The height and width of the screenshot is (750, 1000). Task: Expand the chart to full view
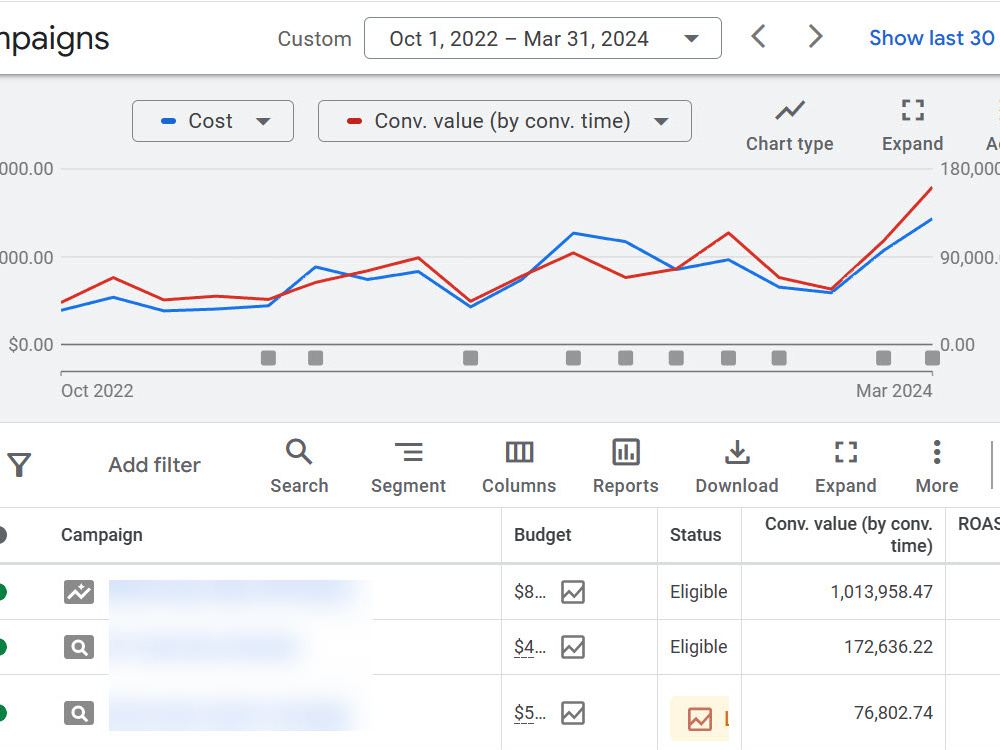pyautogui.click(x=912, y=126)
